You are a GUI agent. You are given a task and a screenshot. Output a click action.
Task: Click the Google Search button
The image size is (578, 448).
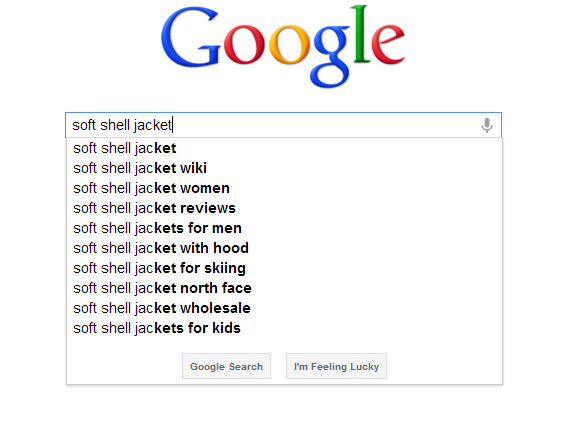[226, 366]
